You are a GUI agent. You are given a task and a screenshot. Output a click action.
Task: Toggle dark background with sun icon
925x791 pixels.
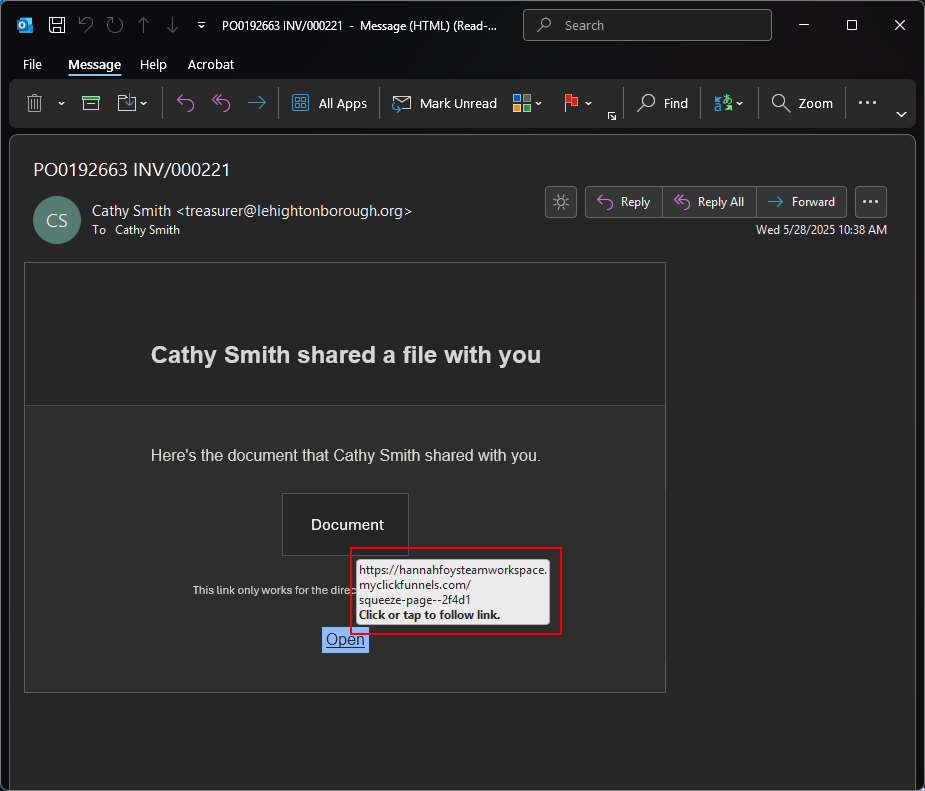[560, 202]
